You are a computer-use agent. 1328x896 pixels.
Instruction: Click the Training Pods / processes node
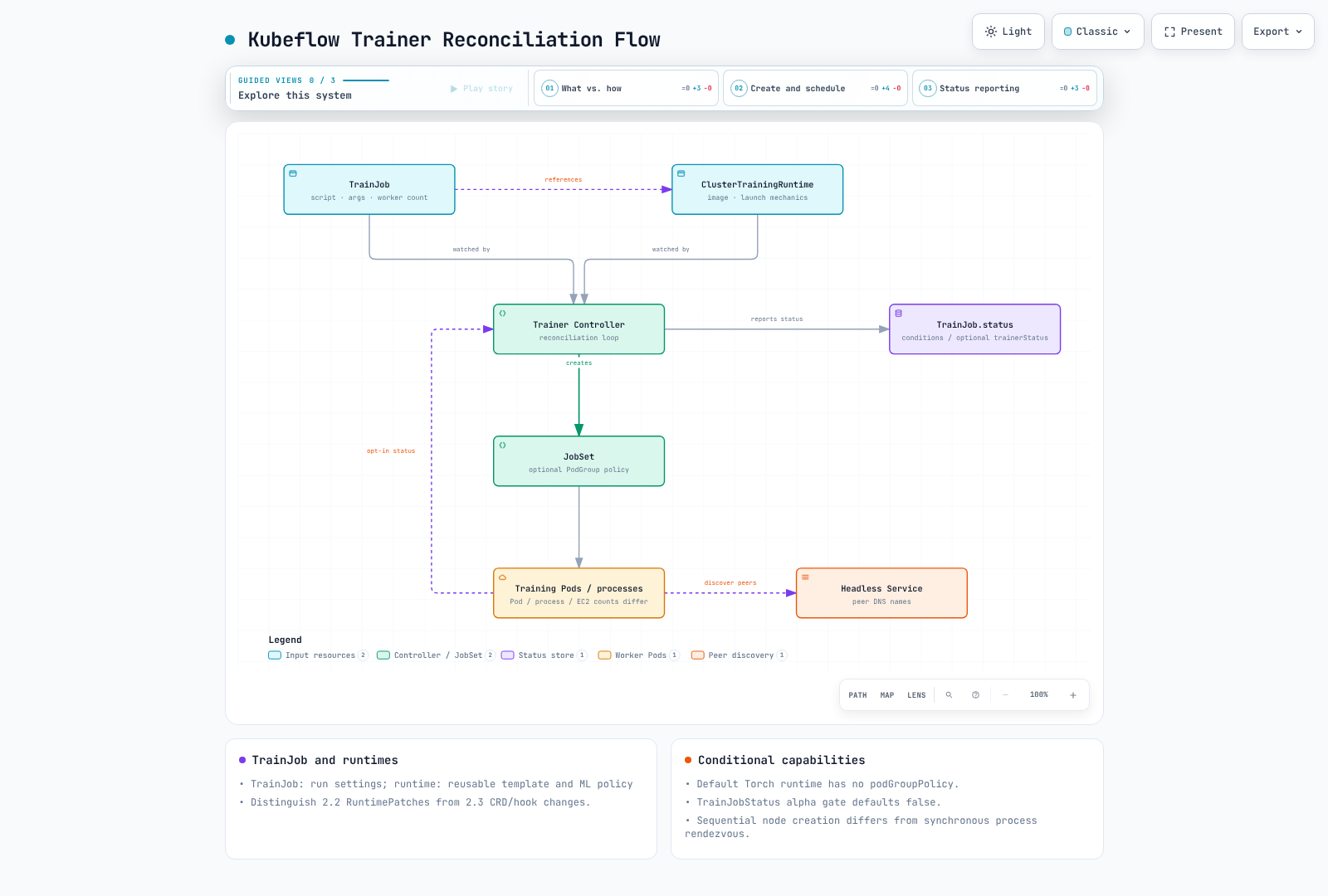tap(579, 593)
